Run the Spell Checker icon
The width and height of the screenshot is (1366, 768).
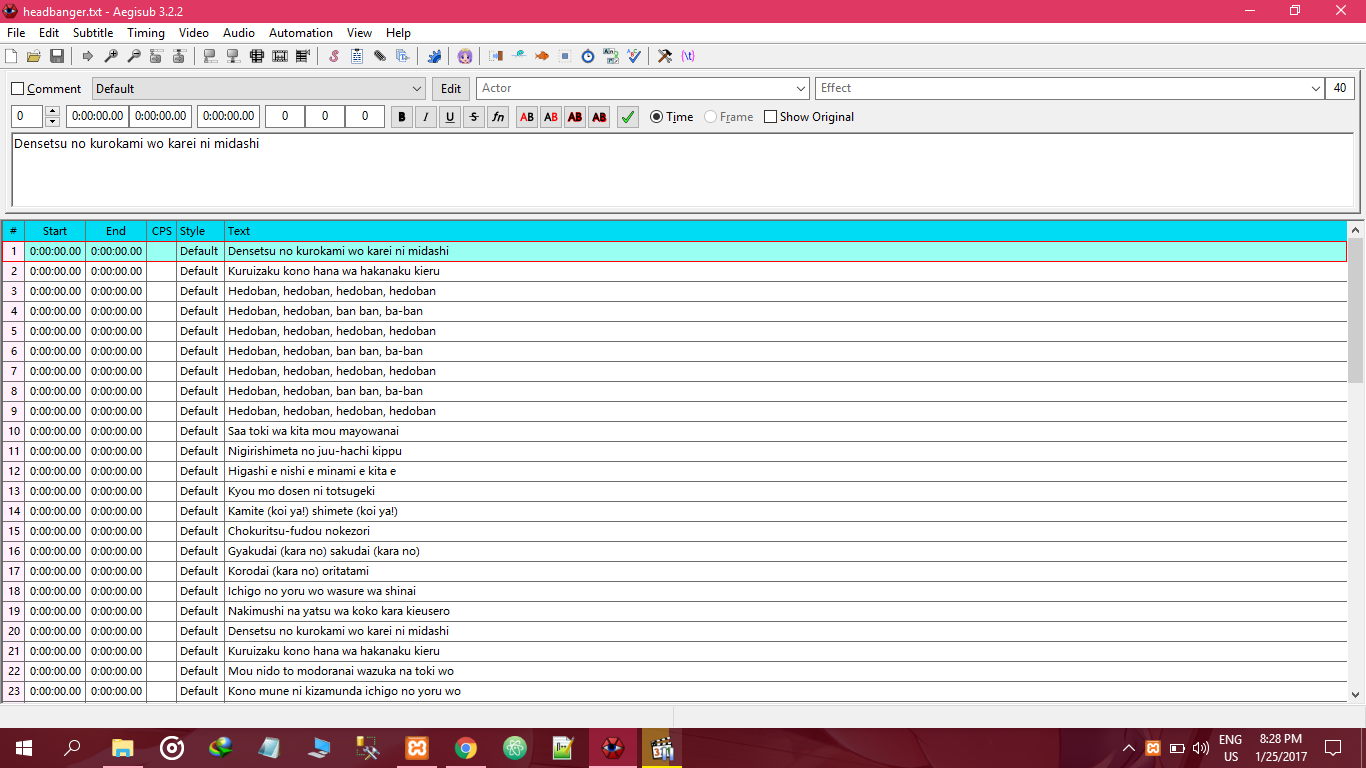coord(634,56)
